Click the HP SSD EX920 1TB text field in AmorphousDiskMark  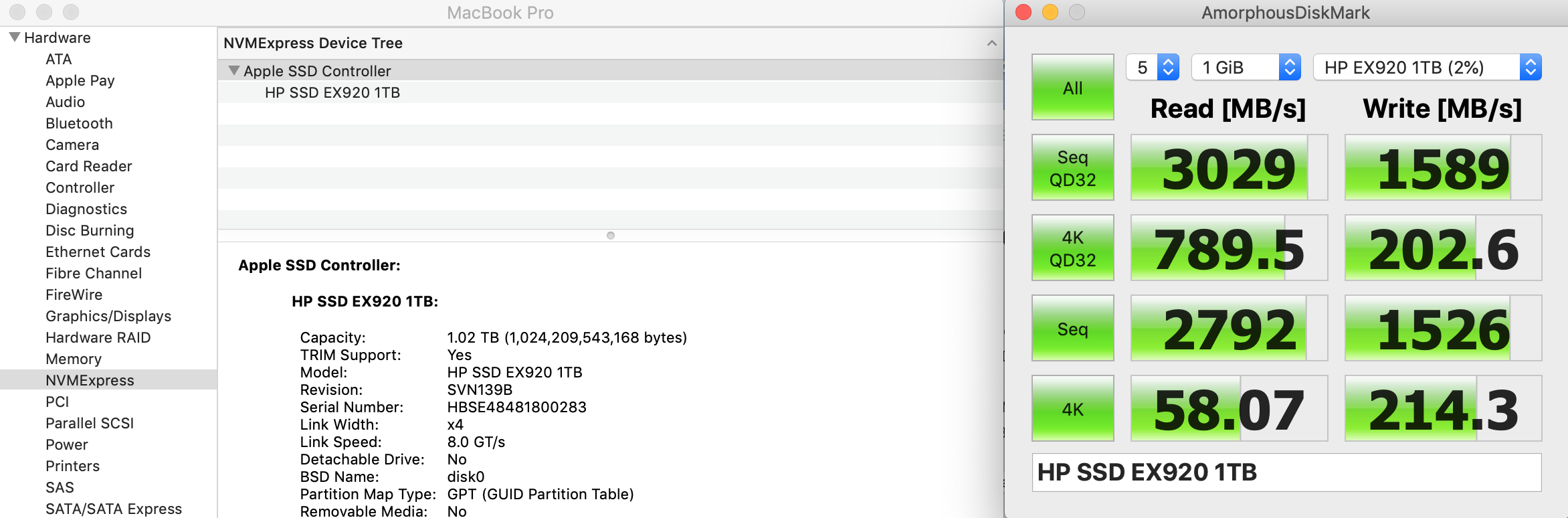tap(1286, 472)
